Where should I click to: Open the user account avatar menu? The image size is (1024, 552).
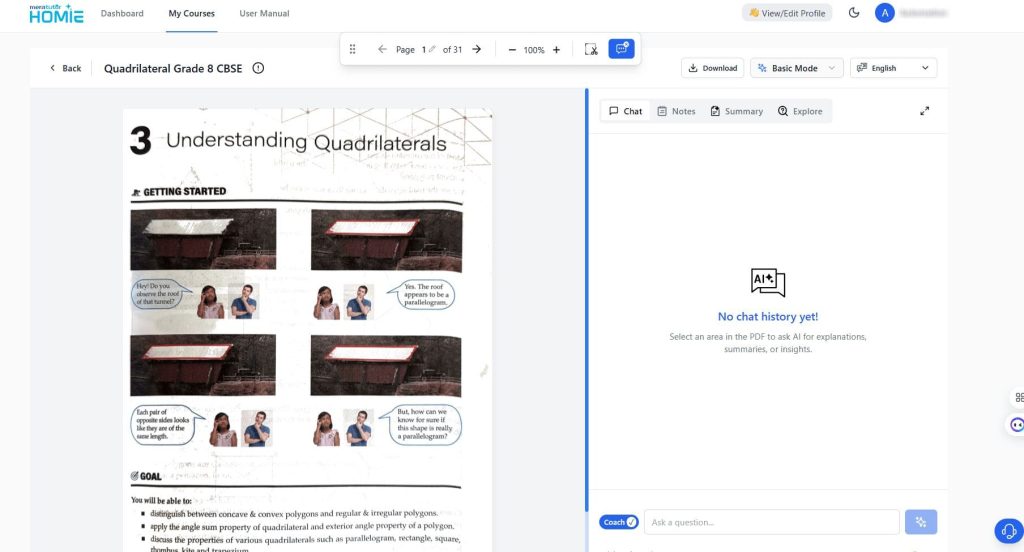pos(884,13)
